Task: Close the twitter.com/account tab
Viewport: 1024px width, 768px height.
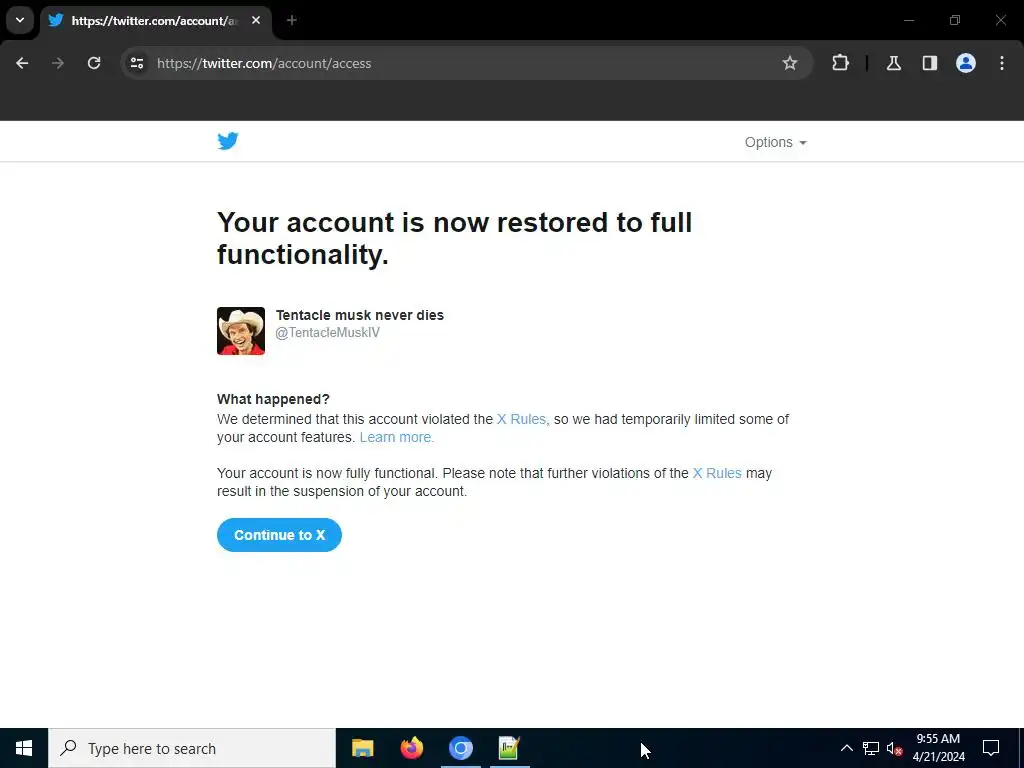Action: click(x=256, y=20)
